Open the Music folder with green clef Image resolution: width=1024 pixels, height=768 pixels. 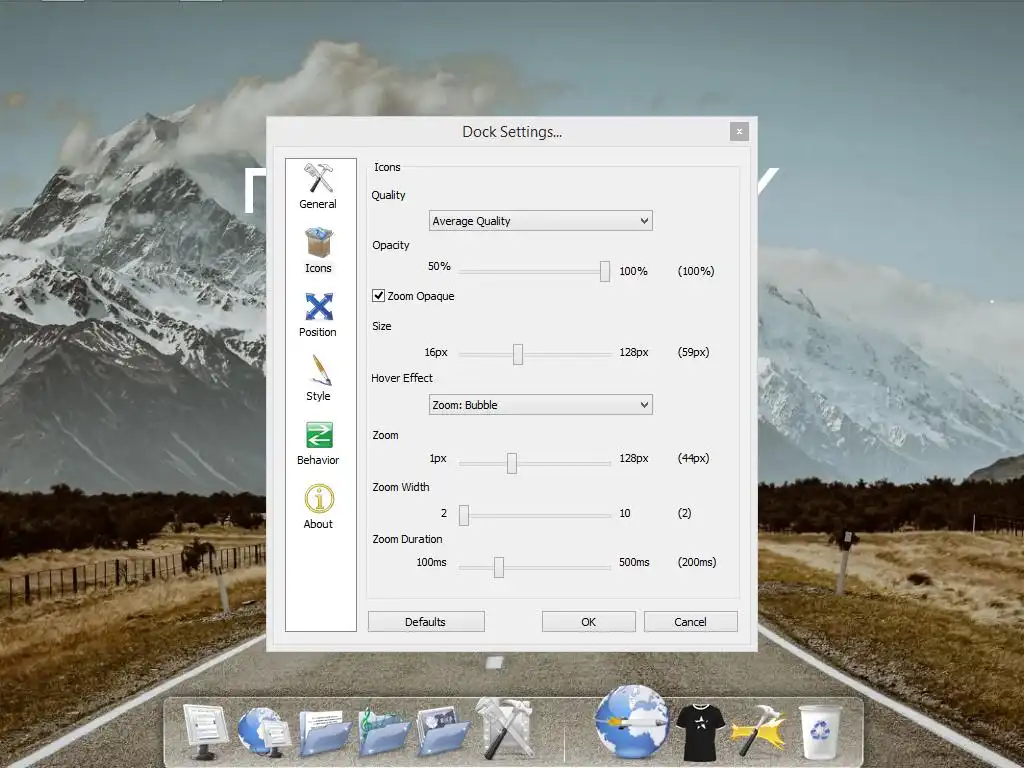coord(384,731)
